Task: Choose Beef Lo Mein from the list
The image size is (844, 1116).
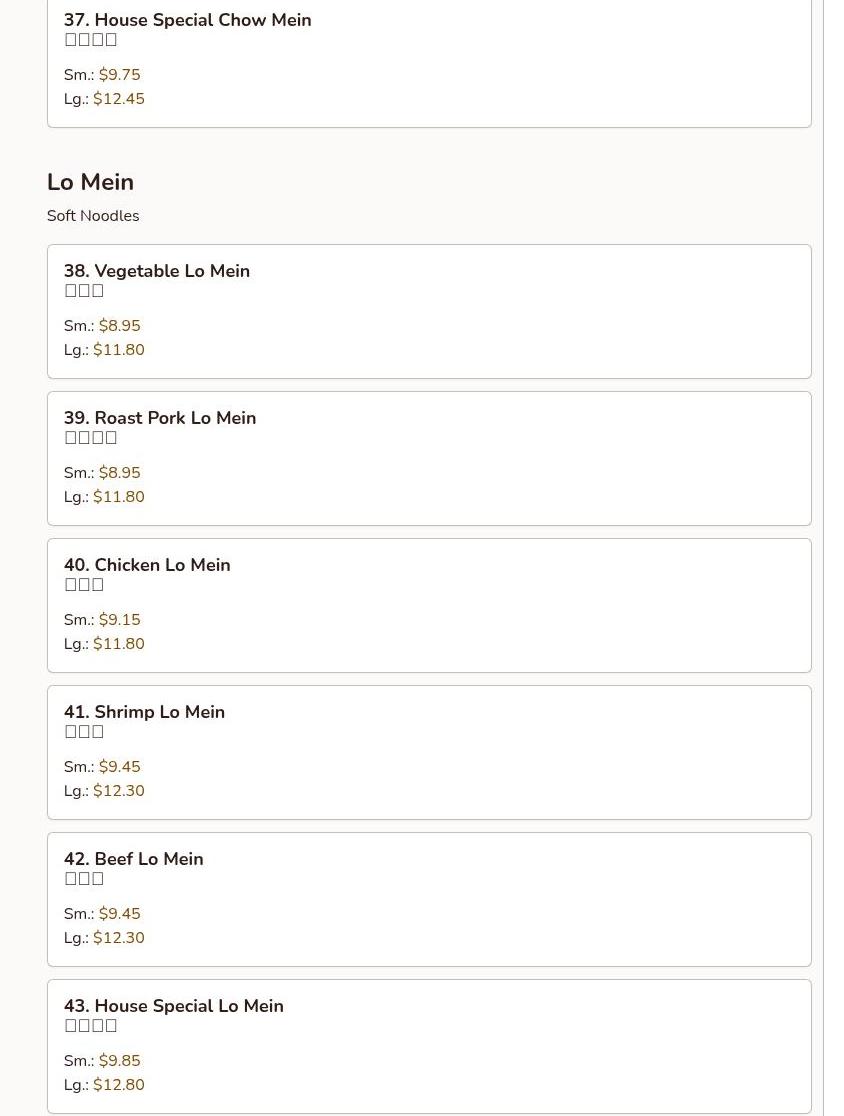Action: tap(134, 859)
